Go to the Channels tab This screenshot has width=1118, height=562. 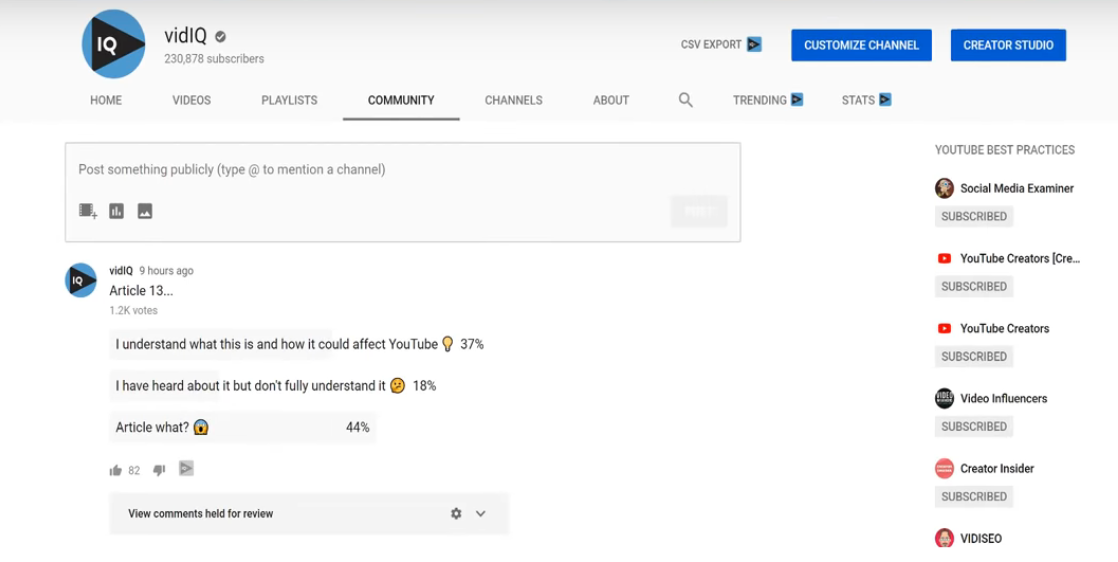pos(513,100)
